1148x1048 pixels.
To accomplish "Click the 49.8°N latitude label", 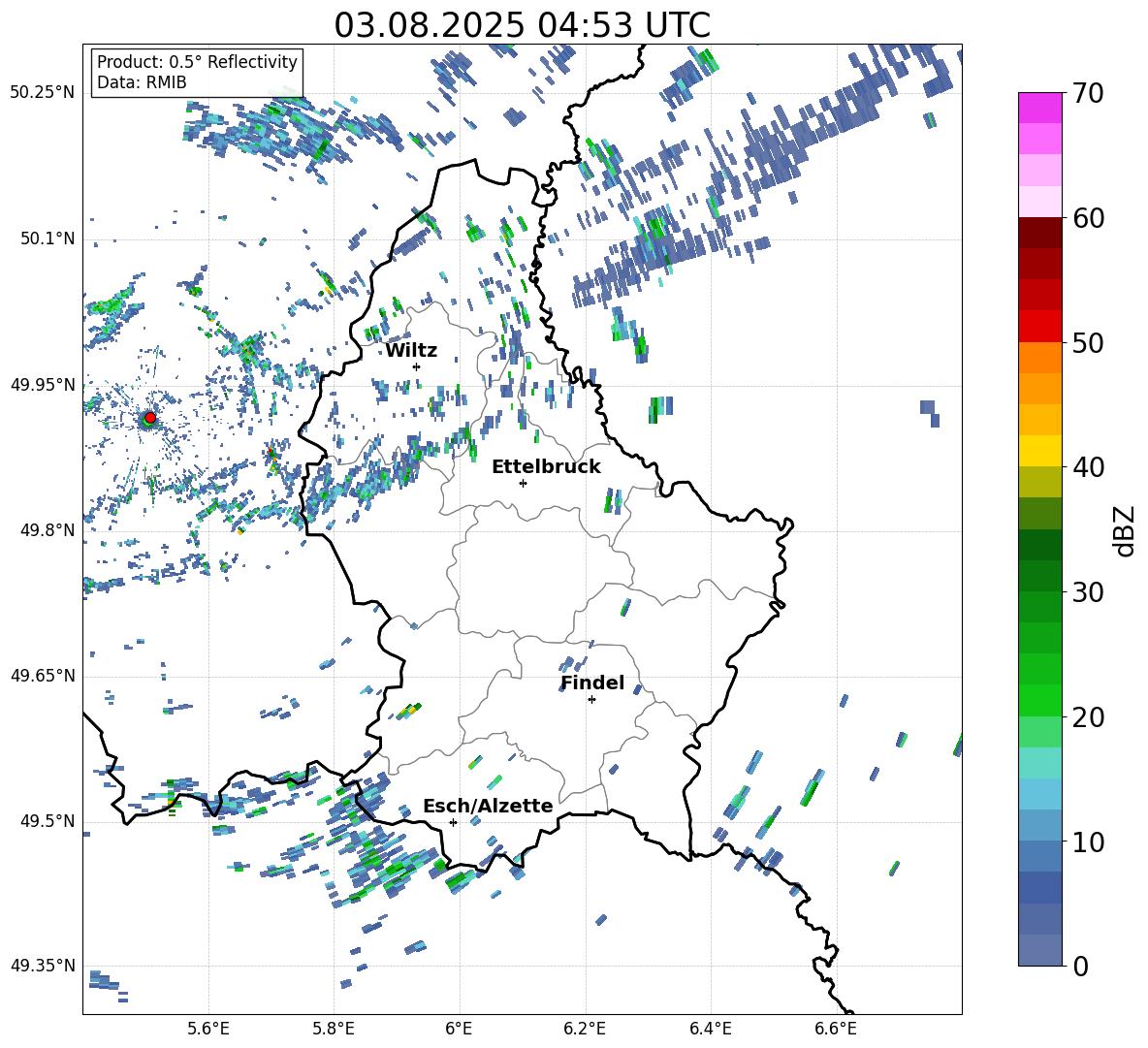I will pos(47,530).
